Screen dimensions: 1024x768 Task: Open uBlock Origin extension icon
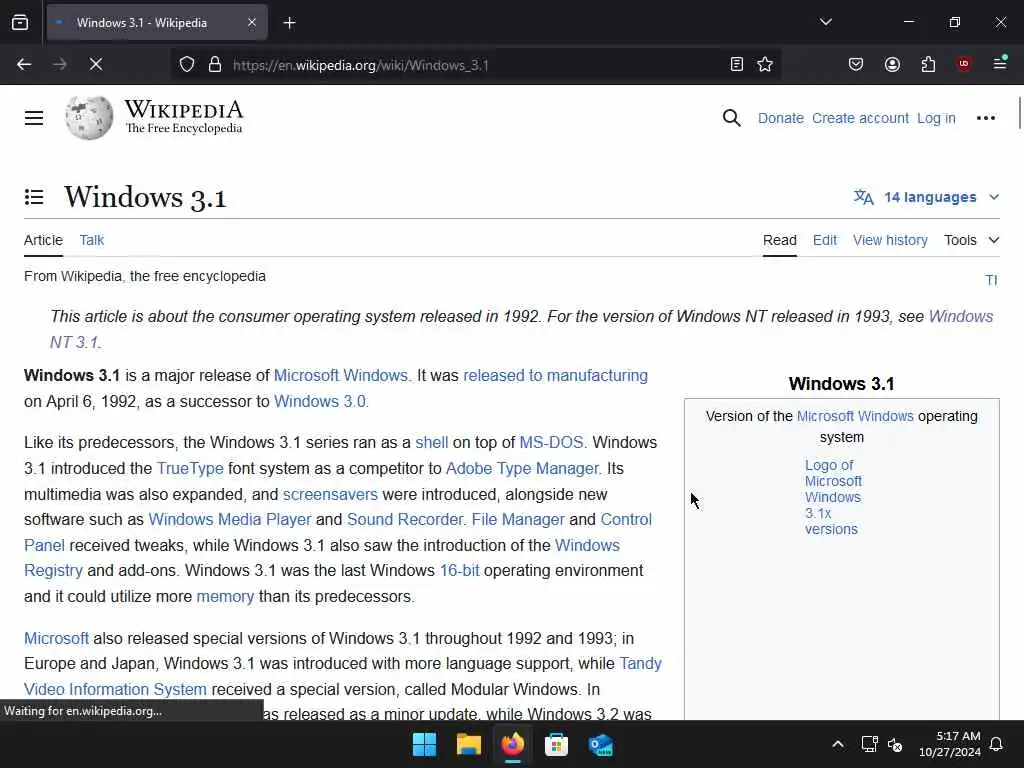963,64
